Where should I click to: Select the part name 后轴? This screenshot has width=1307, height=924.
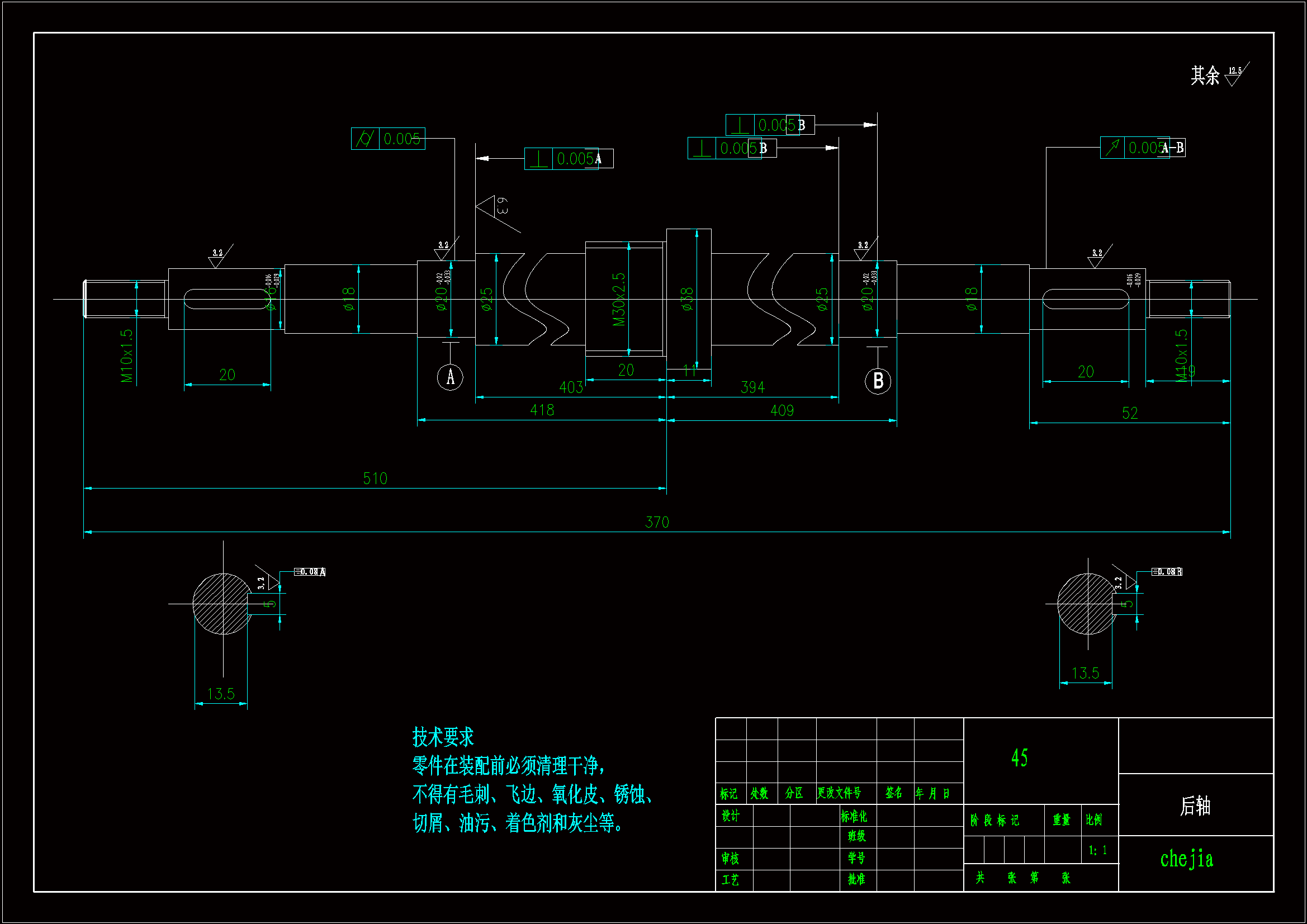coord(1195,805)
